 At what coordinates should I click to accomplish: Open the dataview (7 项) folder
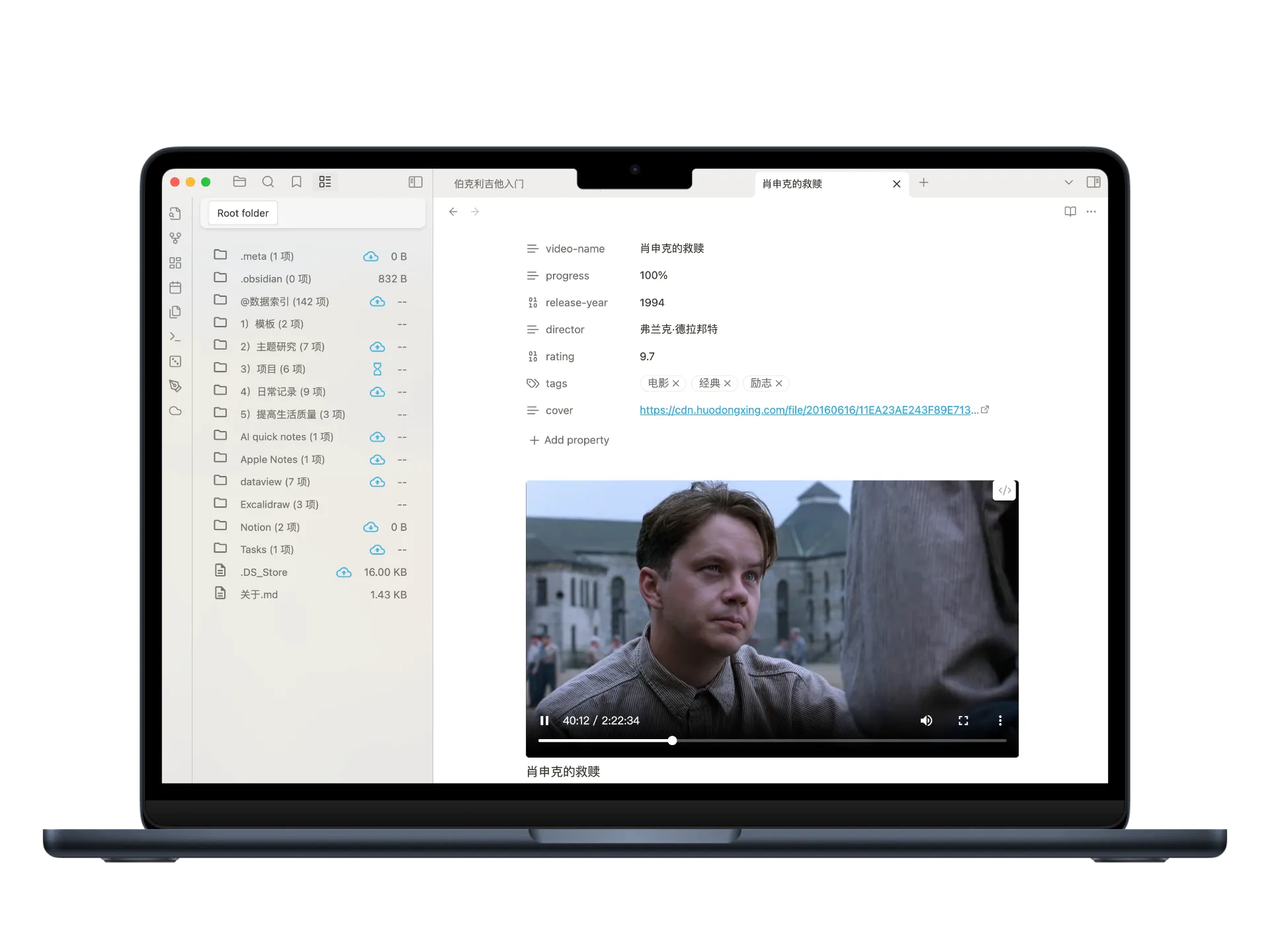pos(310,482)
